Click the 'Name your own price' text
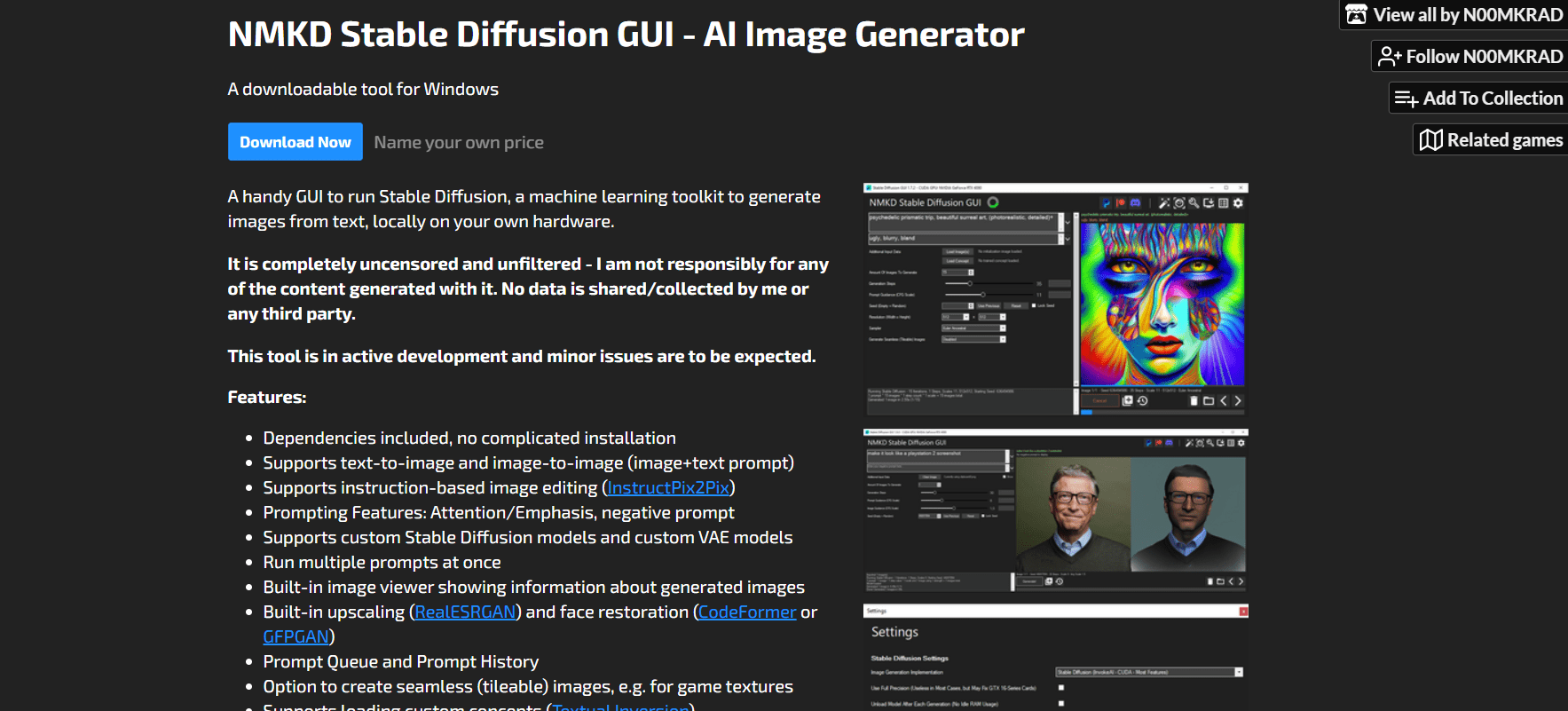Image resolution: width=1568 pixels, height=711 pixels. tap(459, 142)
